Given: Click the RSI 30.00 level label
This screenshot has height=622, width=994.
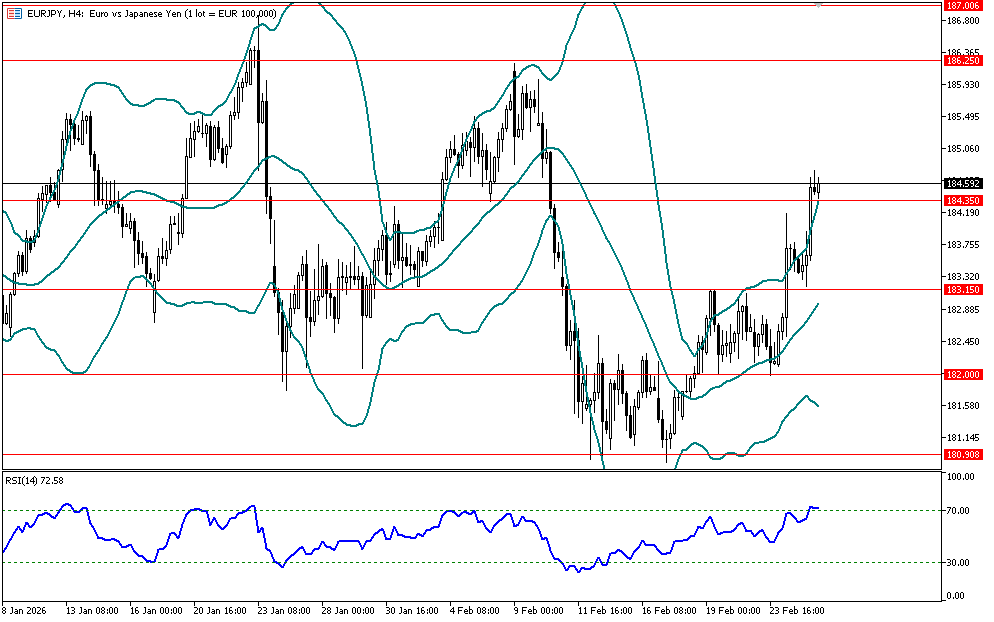Looking at the screenshot, I should (x=960, y=563).
